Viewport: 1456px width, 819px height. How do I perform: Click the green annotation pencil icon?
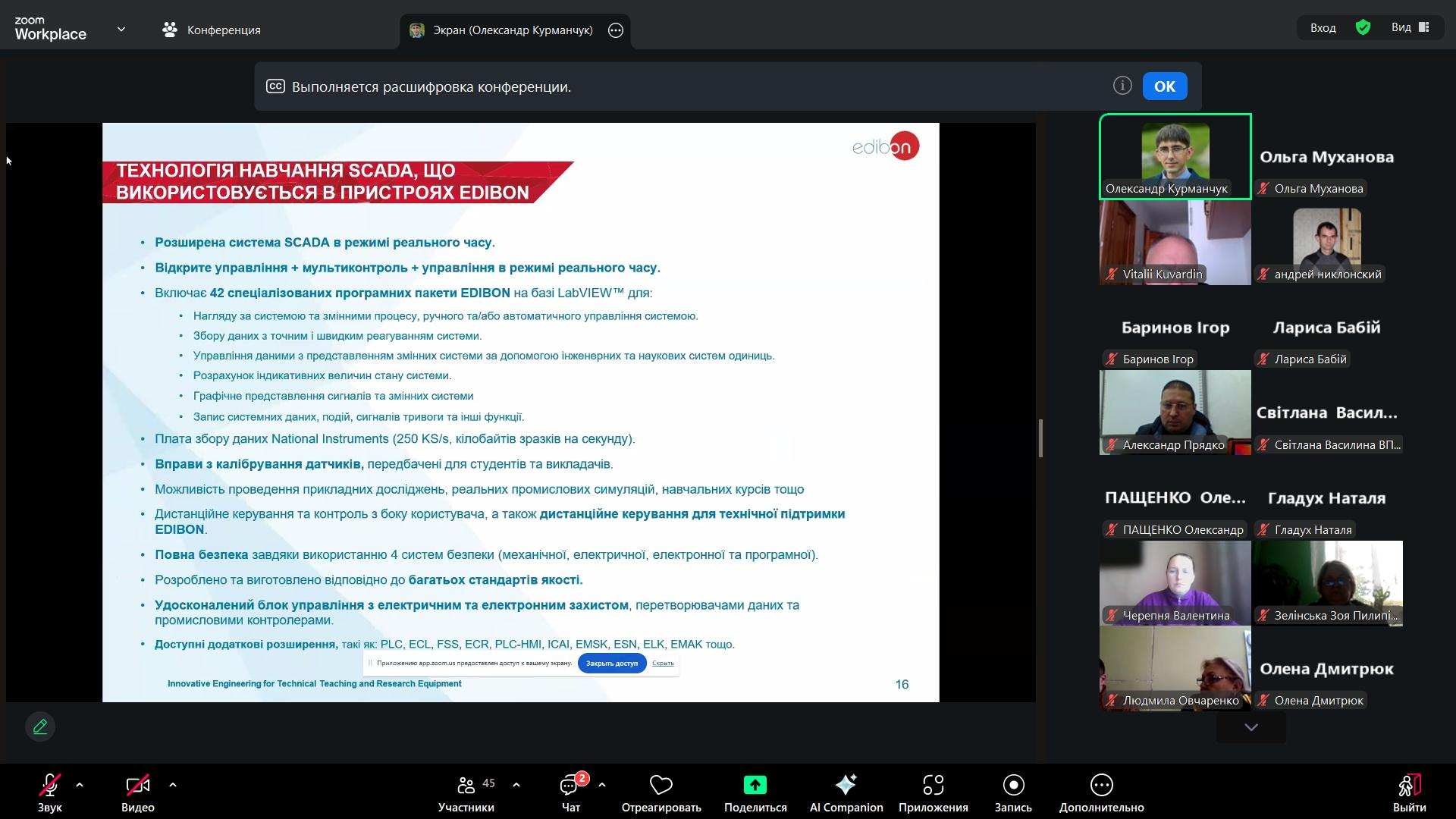pyautogui.click(x=40, y=726)
